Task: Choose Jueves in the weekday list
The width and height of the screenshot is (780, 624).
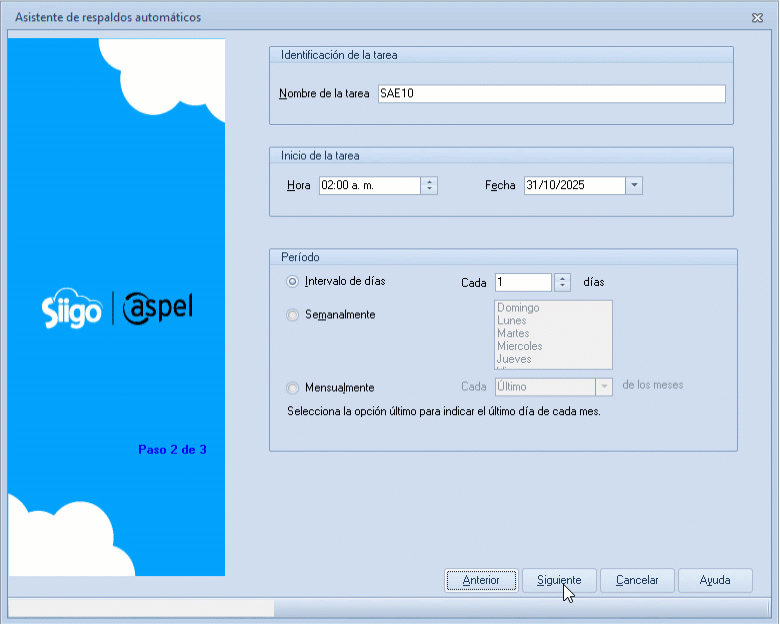Action: tap(514, 359)
